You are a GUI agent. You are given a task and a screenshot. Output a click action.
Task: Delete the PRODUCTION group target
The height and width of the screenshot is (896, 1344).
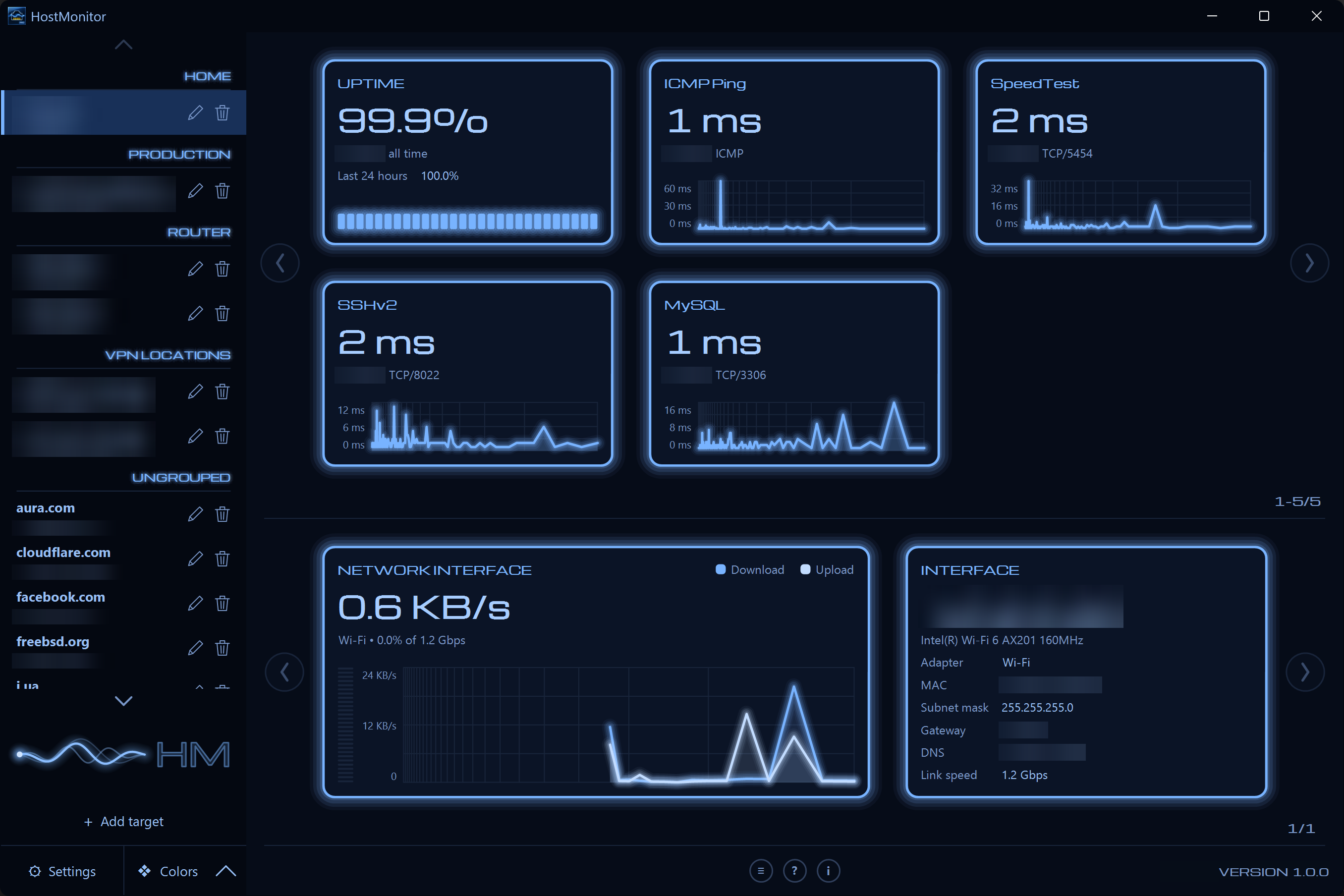point(223,190)
